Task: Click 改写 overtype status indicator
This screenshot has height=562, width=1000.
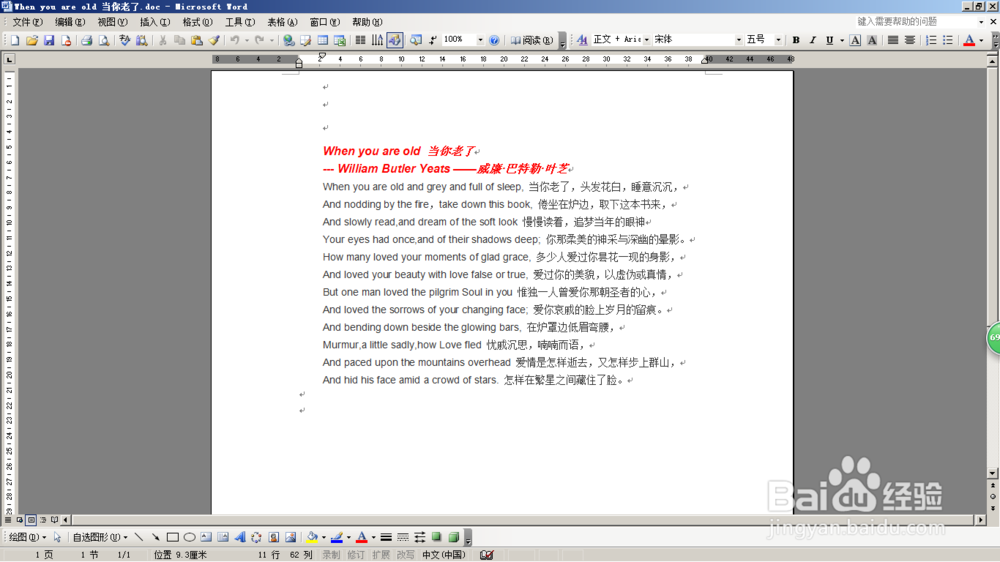Action: point(406,554)
